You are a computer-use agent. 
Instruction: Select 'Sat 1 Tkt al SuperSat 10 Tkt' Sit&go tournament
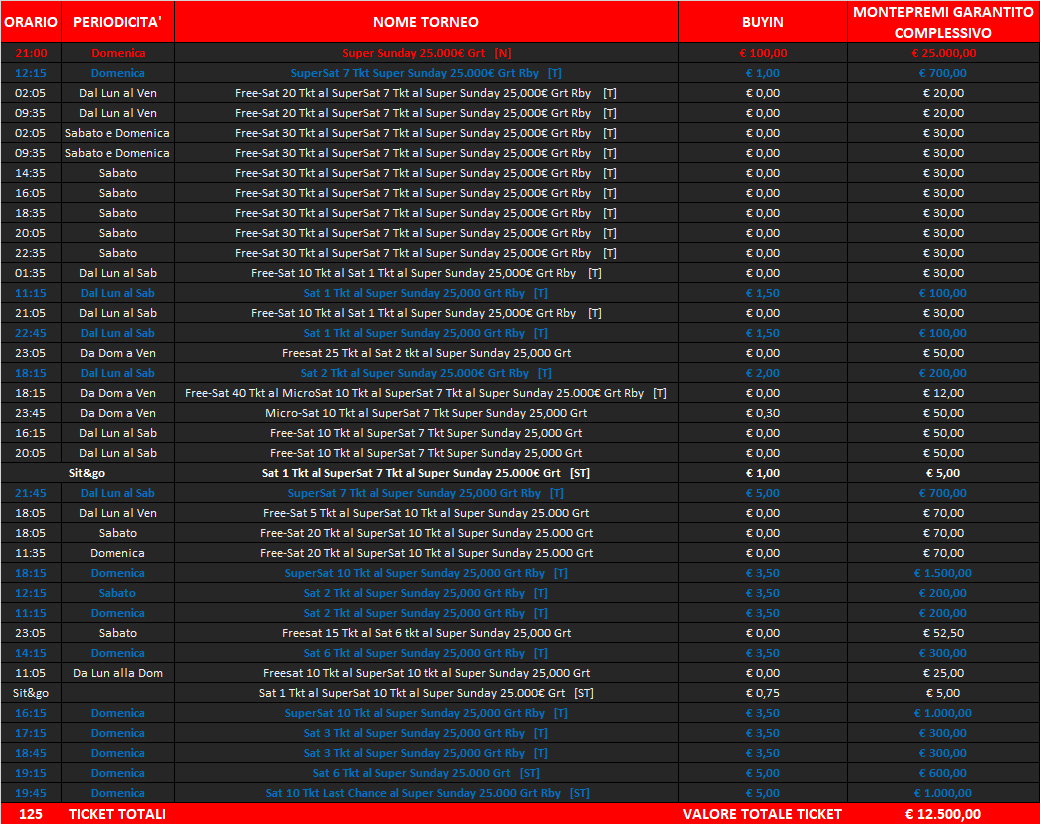pos(426,693)
